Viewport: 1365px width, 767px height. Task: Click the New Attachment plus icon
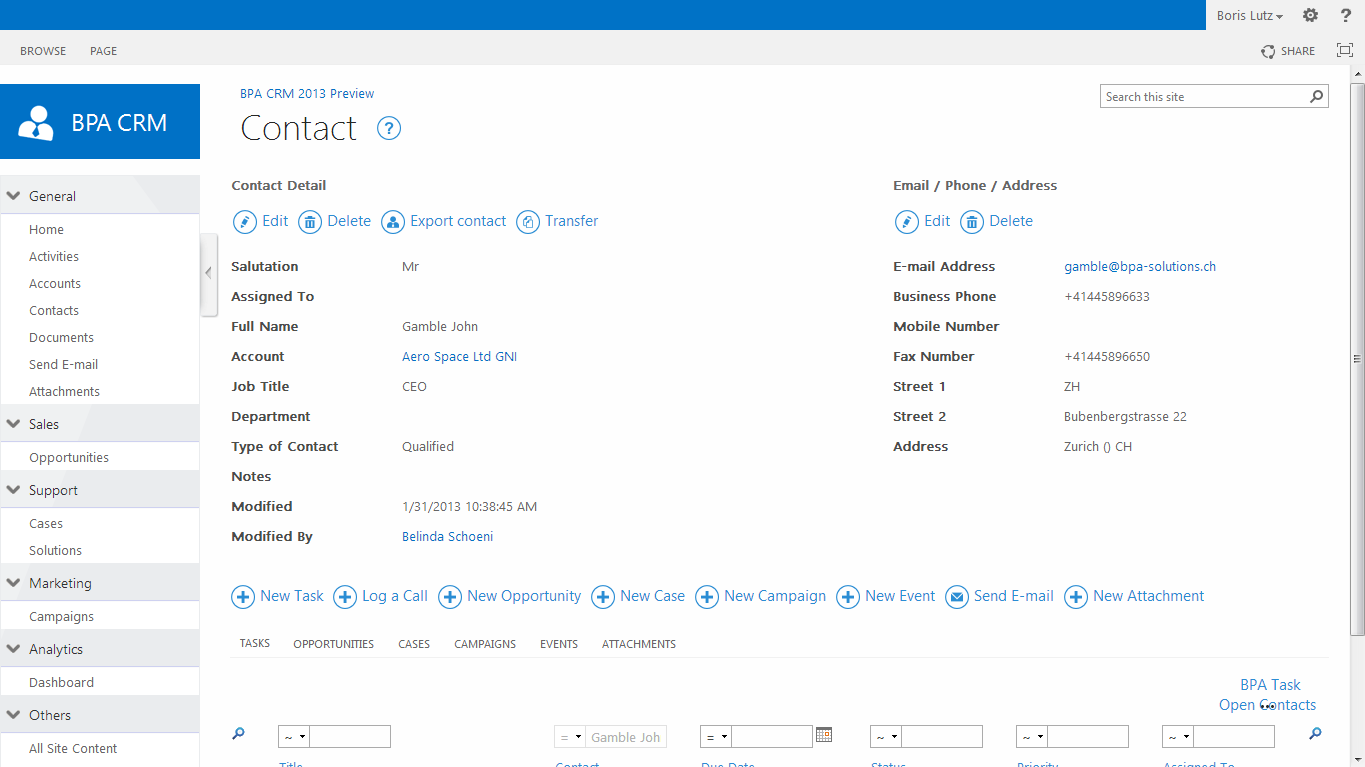1076,597
